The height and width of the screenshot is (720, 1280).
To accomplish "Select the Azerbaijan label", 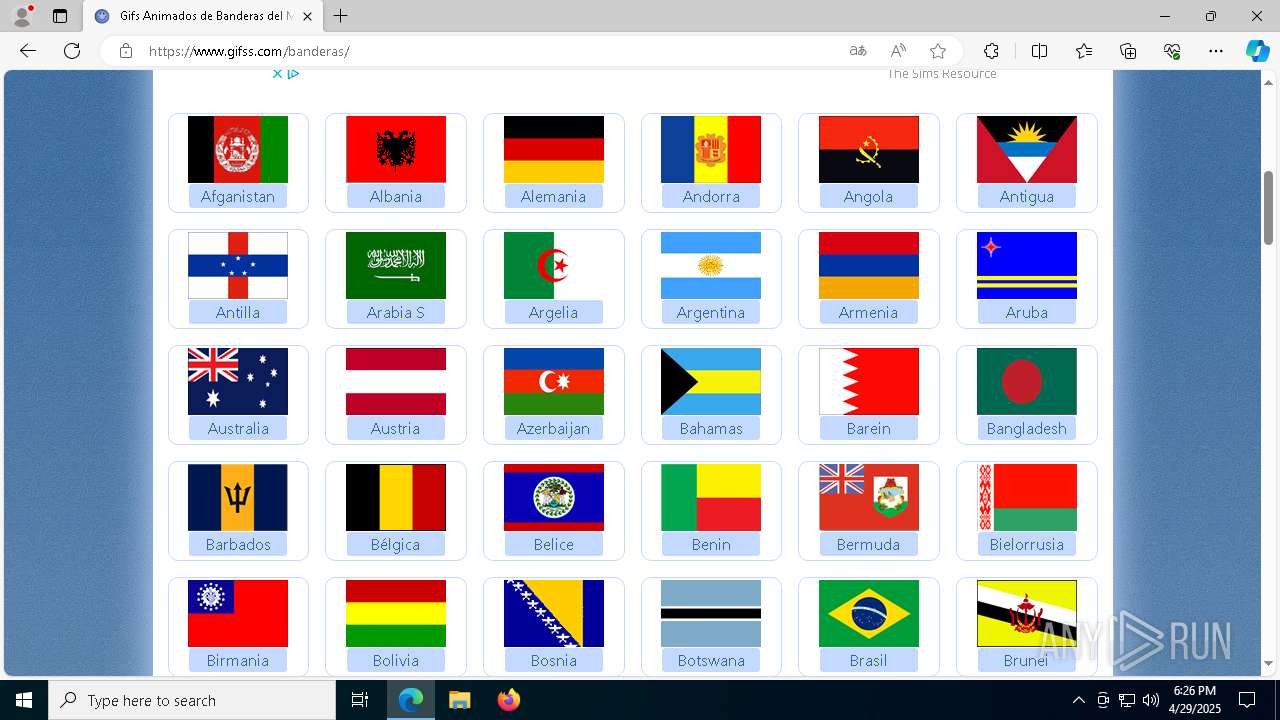I will (x=553, y=429).
